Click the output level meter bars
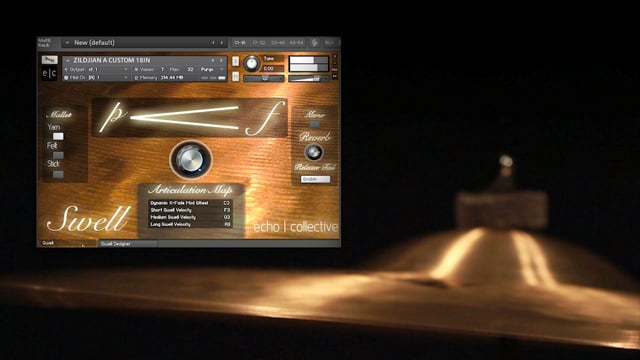The width and height of the screenshot is (640, 360). (309, 64)
